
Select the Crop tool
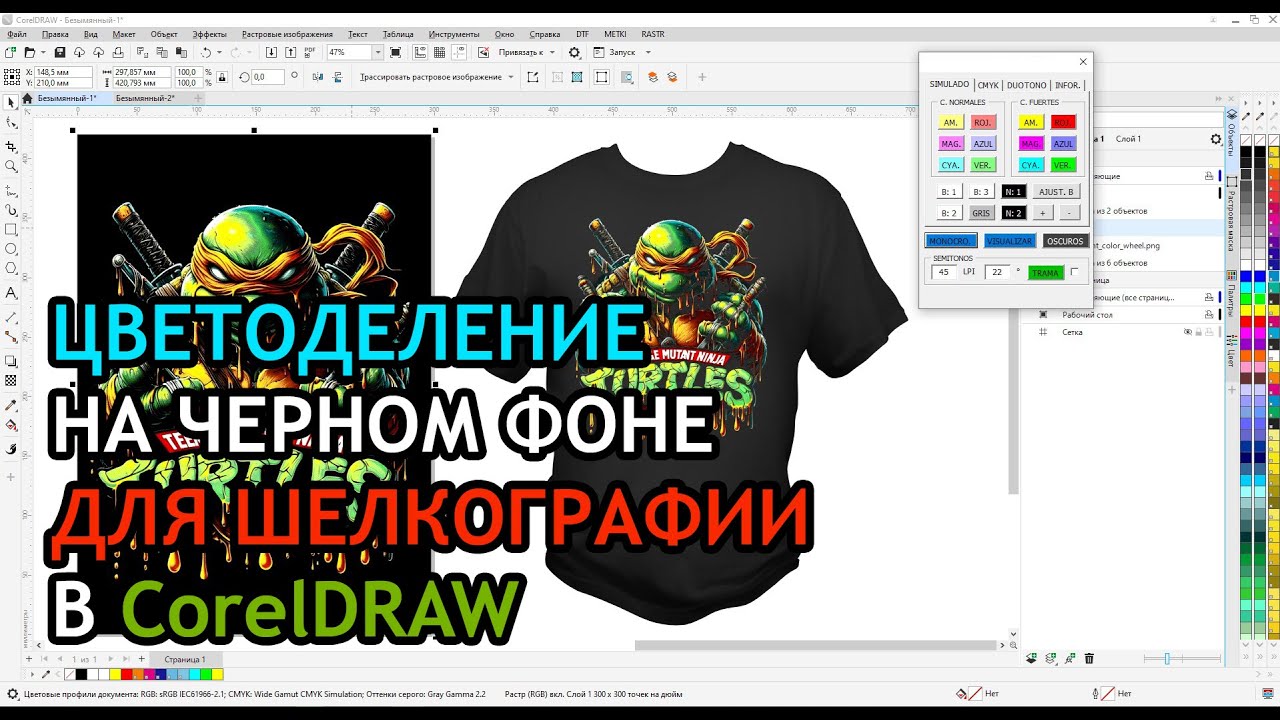click(x=11, y=146)
